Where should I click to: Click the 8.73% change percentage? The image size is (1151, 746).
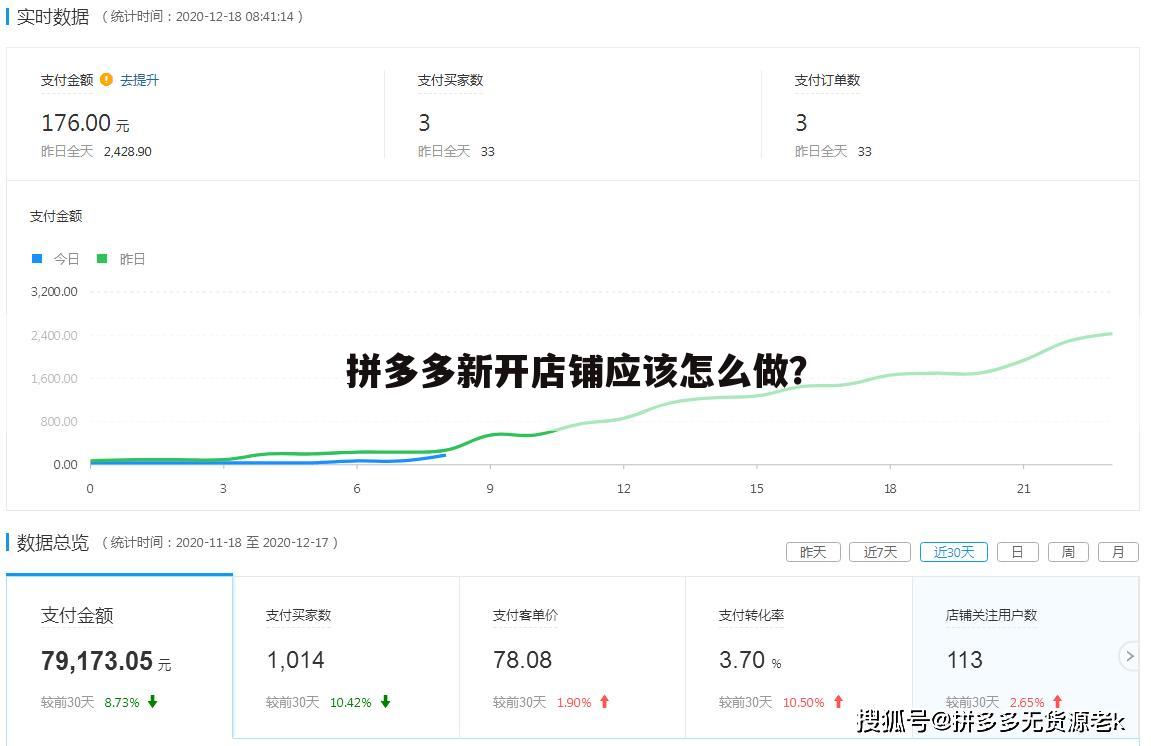pos(122,703)
